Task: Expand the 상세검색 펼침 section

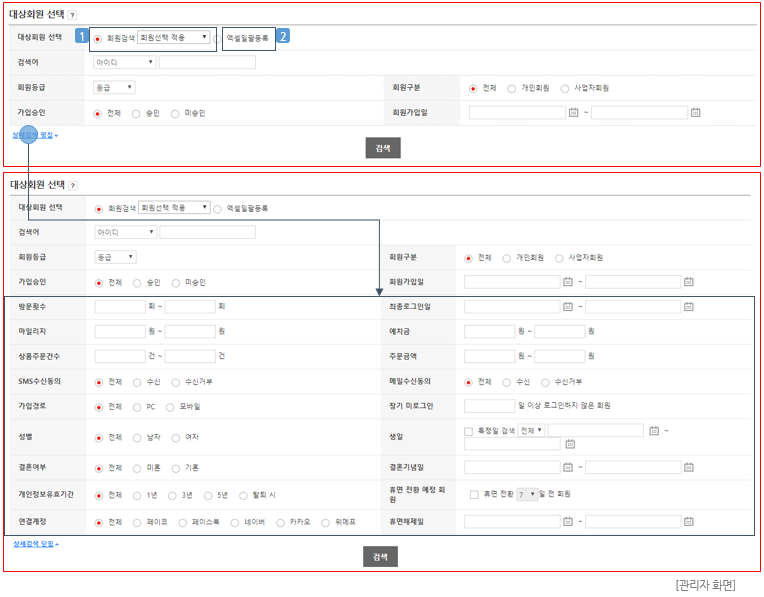Action: [x=35, y=134]
